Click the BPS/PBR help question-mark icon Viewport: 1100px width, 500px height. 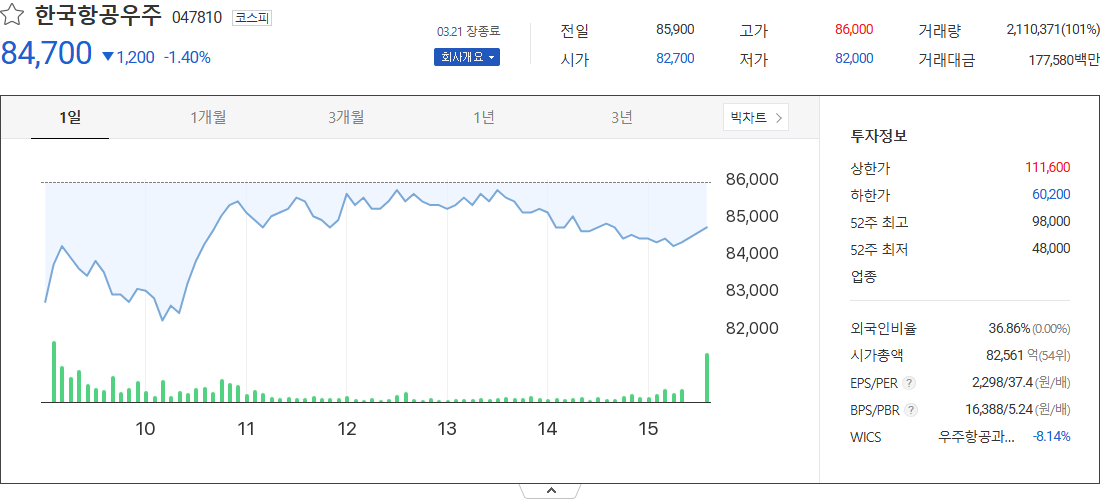click(x=911, y=410)
